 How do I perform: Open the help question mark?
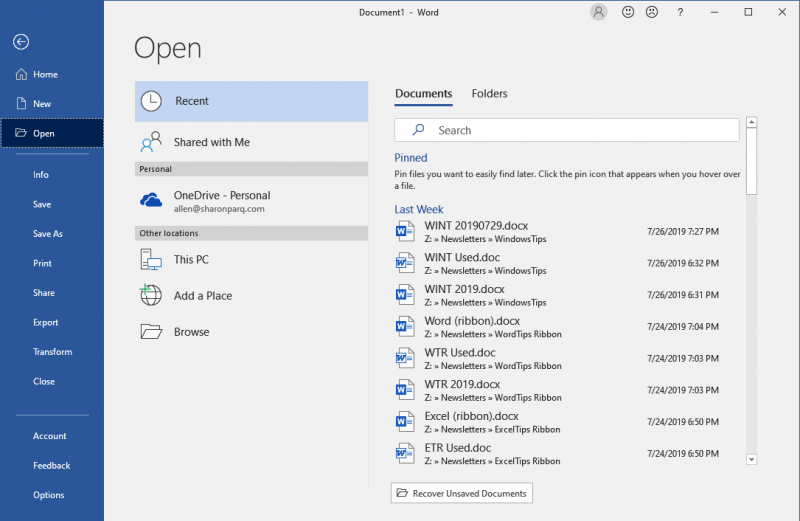point(680,13)
